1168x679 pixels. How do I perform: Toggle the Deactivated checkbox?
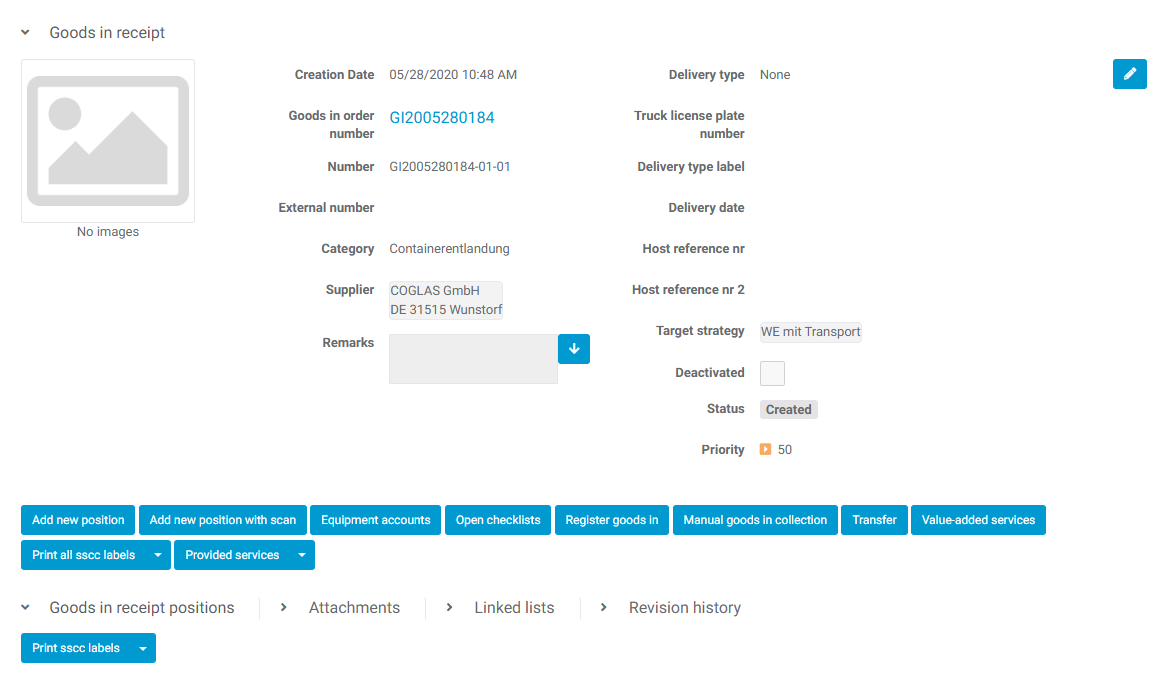tap(772, 374)
